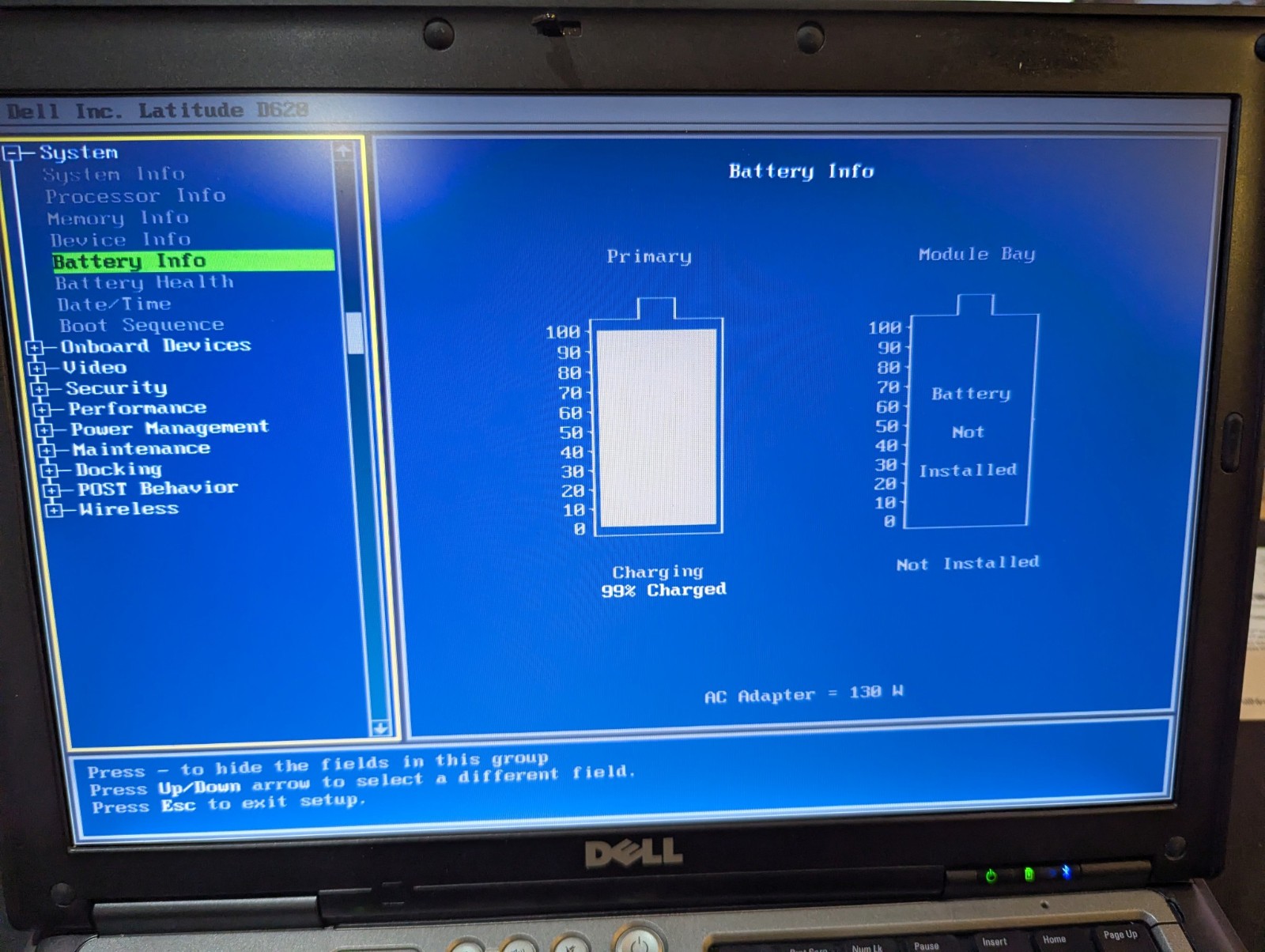Click the Power Management label
The image size is (1265, 952).
click(170, 428)
